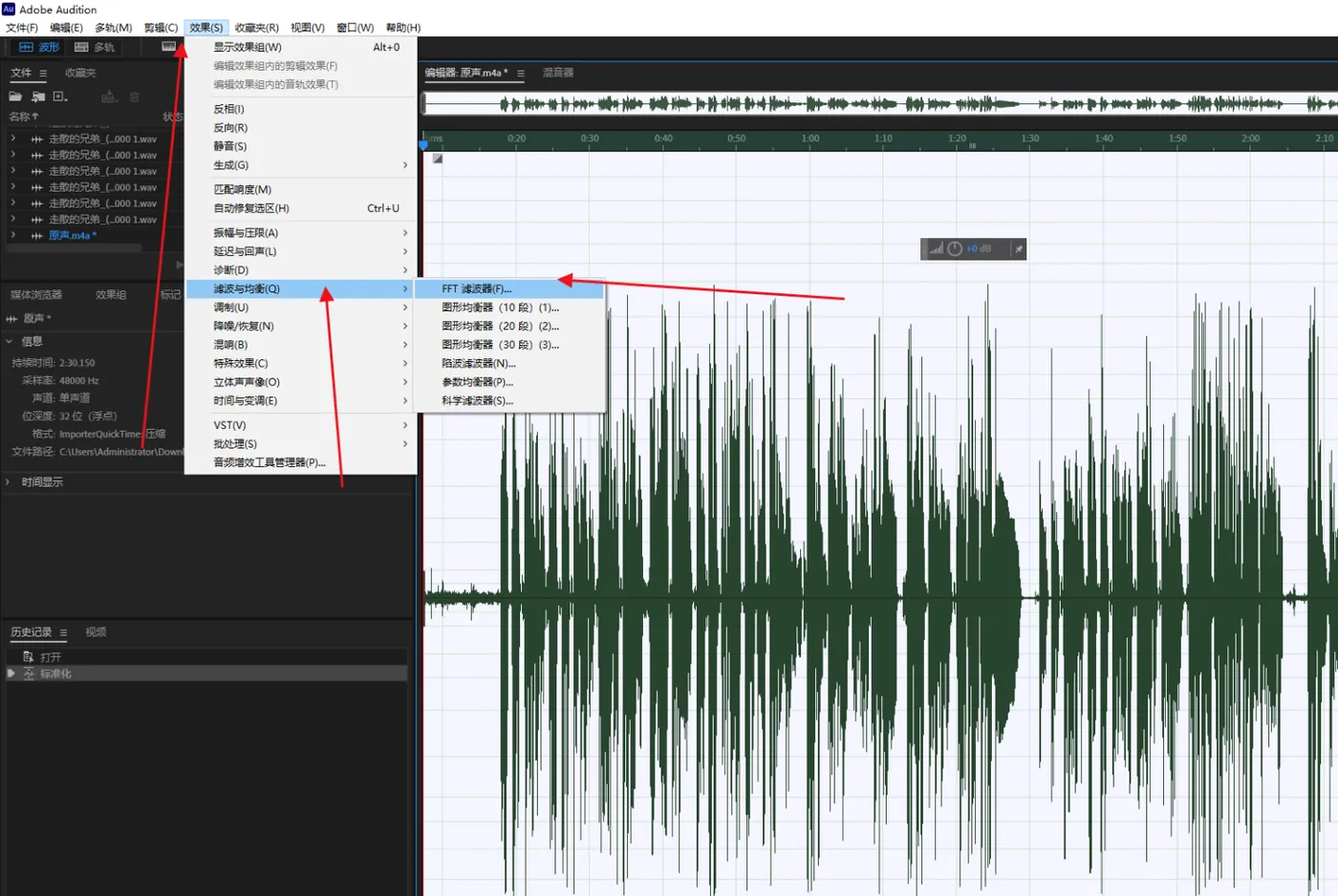Open the 编辑器 panel hamburger menu
The image size is (1338, 896).
(x=521, y=74)
